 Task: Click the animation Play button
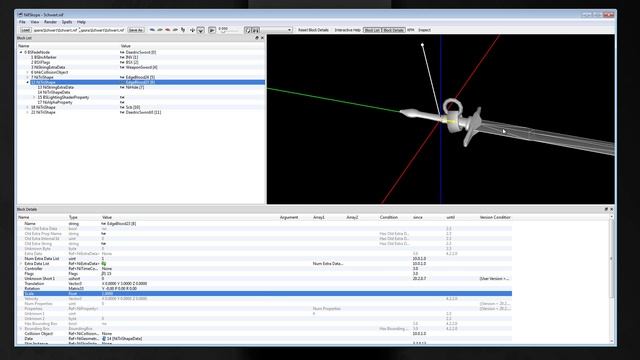(x=212, y=30)
